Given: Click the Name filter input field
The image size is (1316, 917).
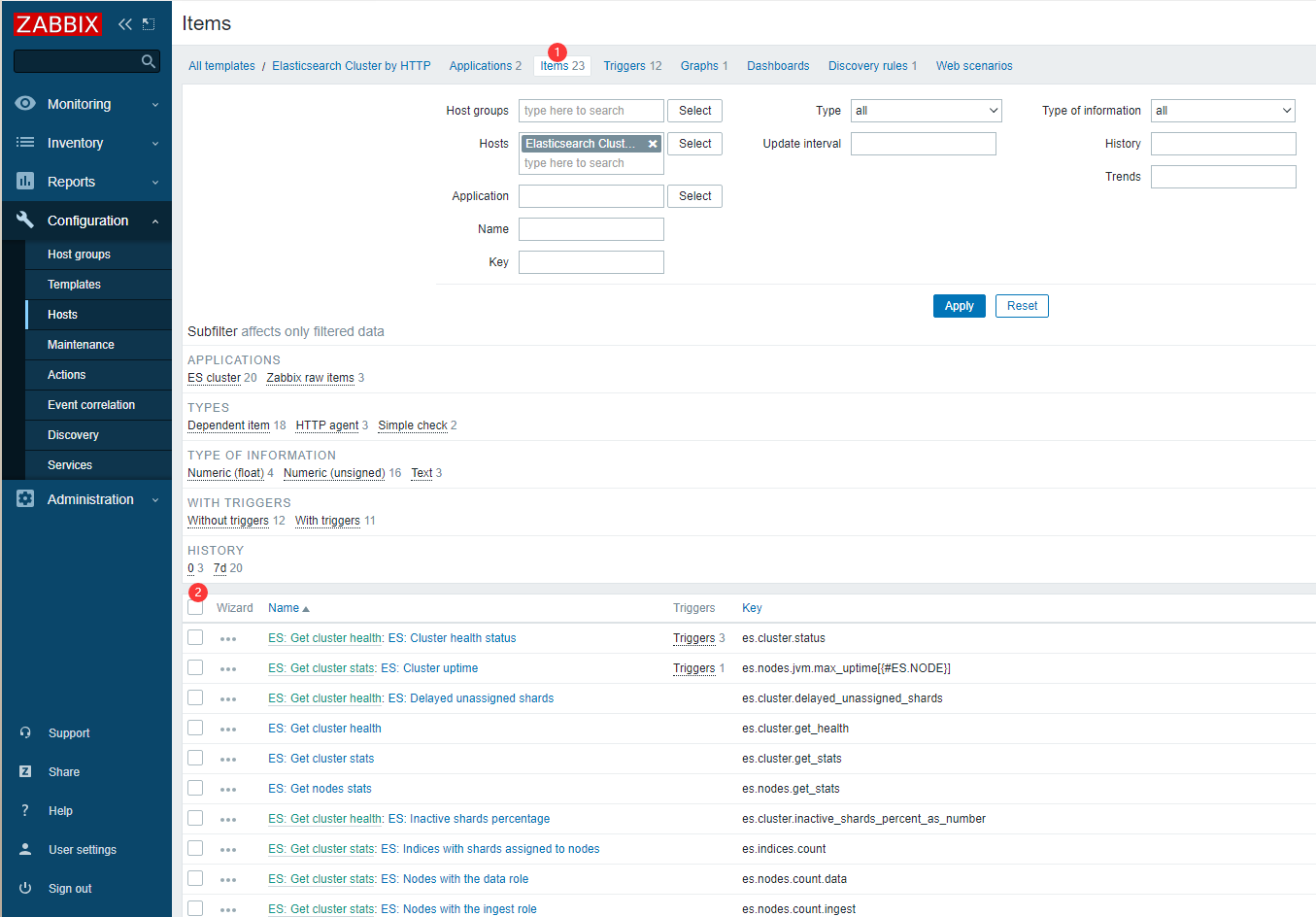Looking at the screenshot, I should tap(591, 229).
